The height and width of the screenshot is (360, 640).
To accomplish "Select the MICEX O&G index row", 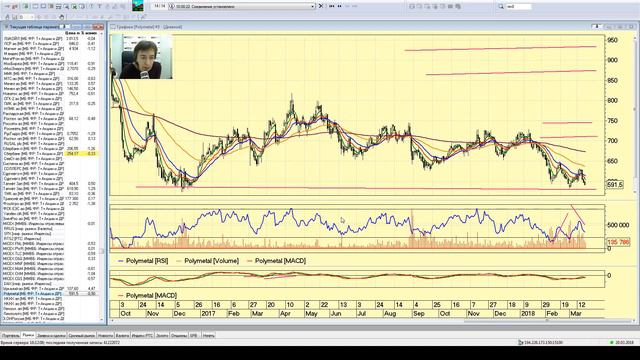I will pos(50,258).
